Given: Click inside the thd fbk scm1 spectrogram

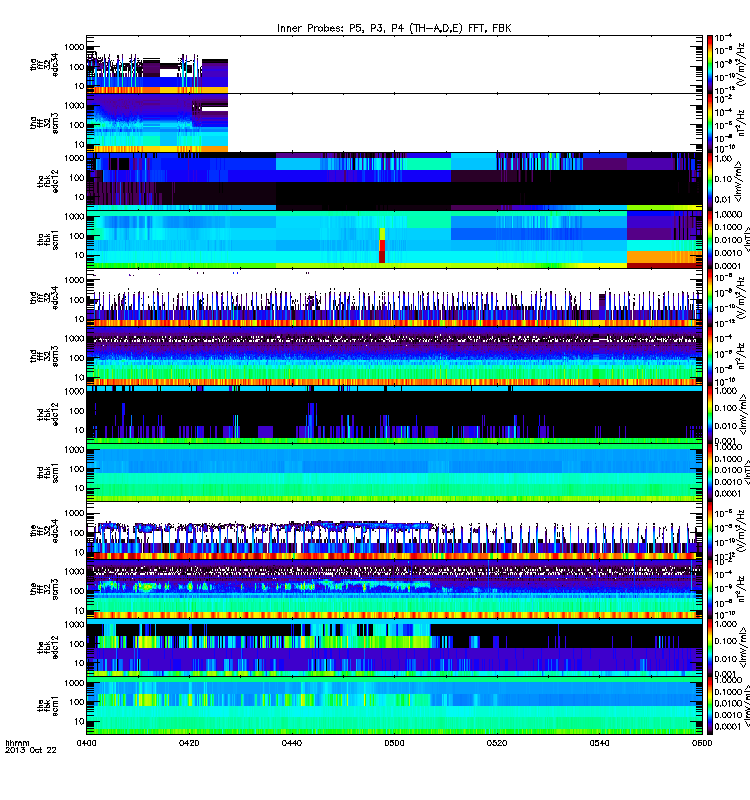Looking at the screenshot, I should (394, 472).
